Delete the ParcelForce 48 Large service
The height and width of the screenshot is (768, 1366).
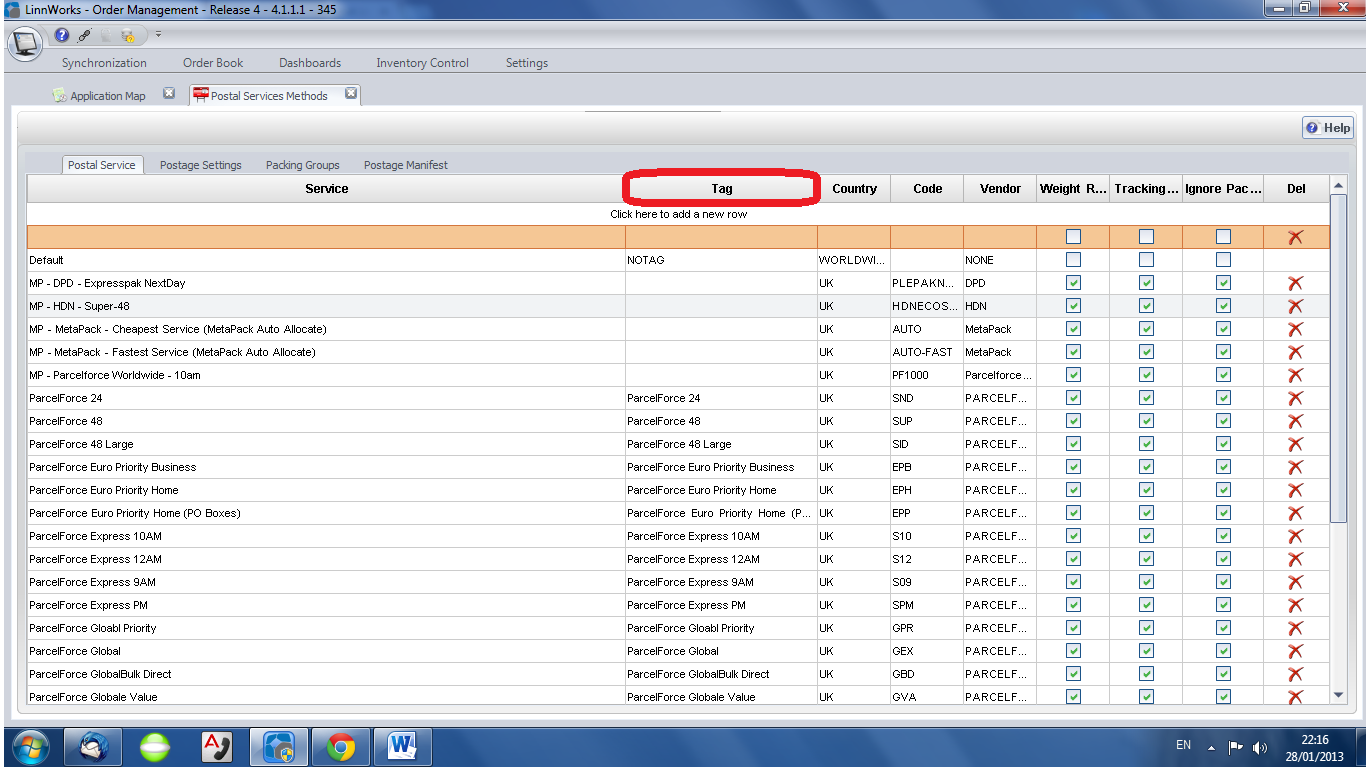(x=1296, y=444)
